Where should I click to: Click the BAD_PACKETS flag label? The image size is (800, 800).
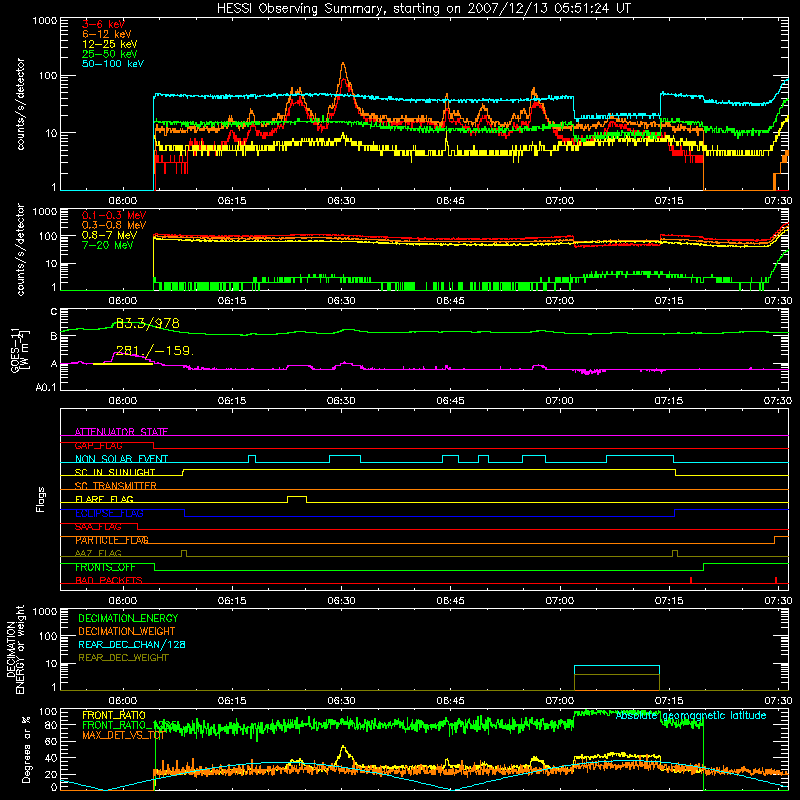pyautogui.click(x=109, y=580)
